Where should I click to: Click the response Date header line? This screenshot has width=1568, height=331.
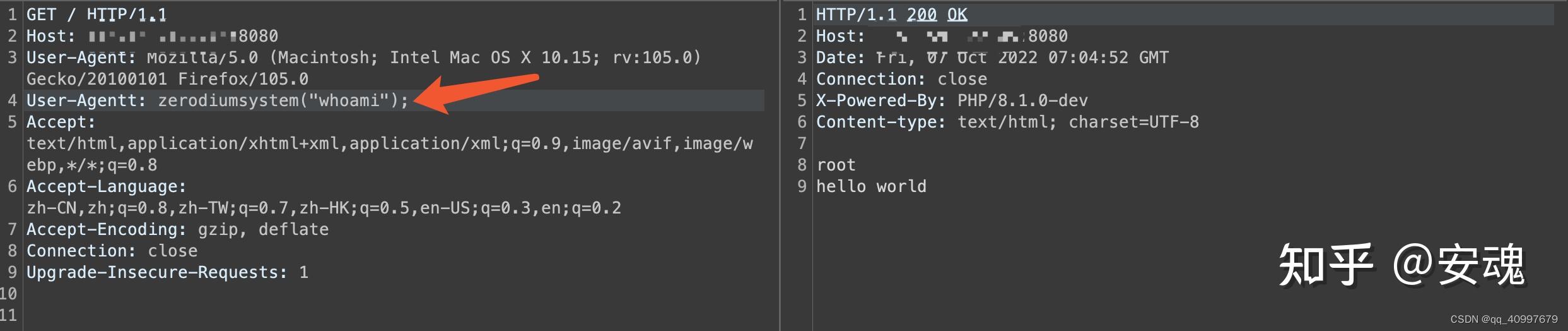pos(992,57)
